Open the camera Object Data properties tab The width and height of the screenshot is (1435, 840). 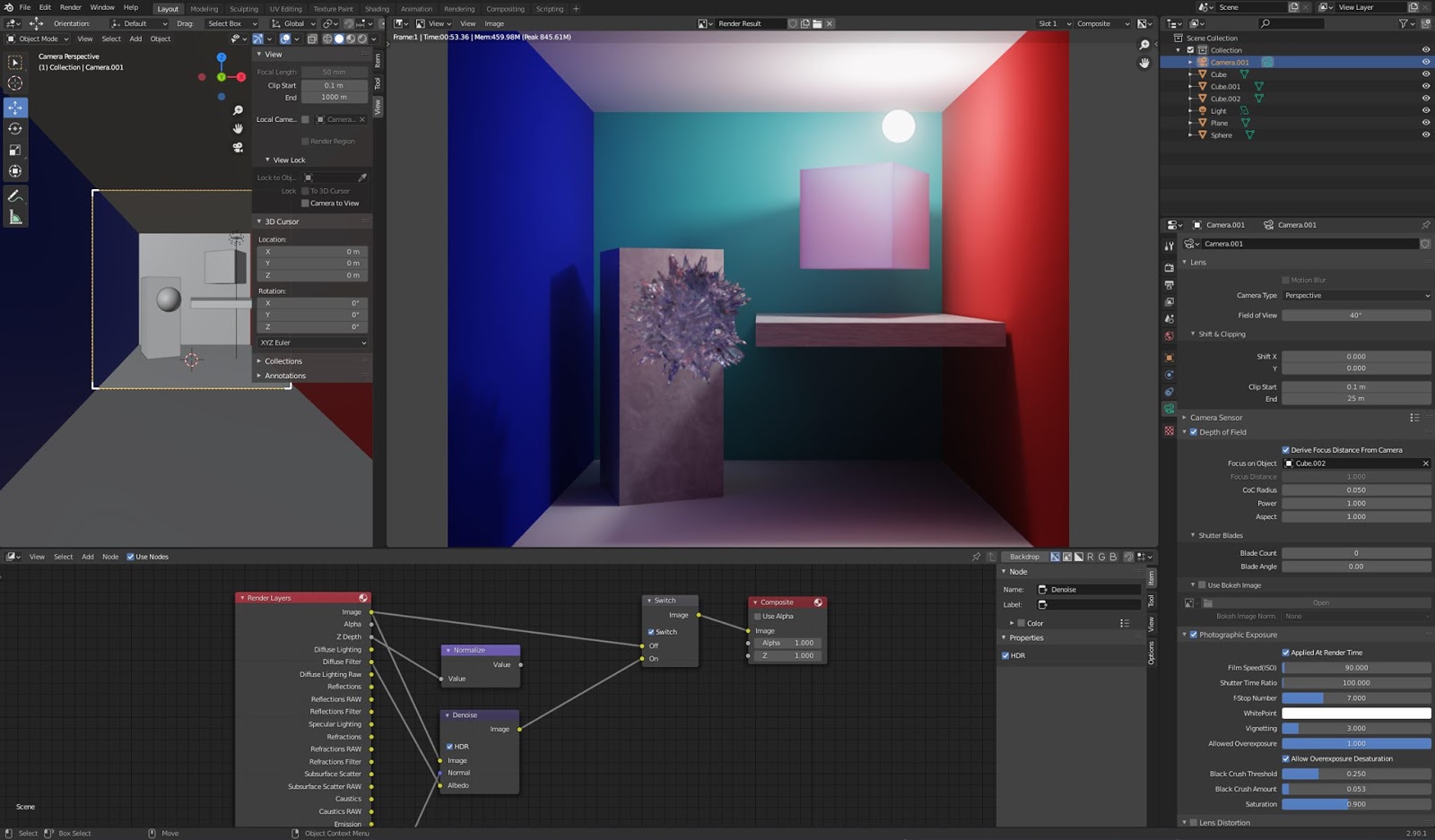pyautogui.click(x=1170, y=409)
